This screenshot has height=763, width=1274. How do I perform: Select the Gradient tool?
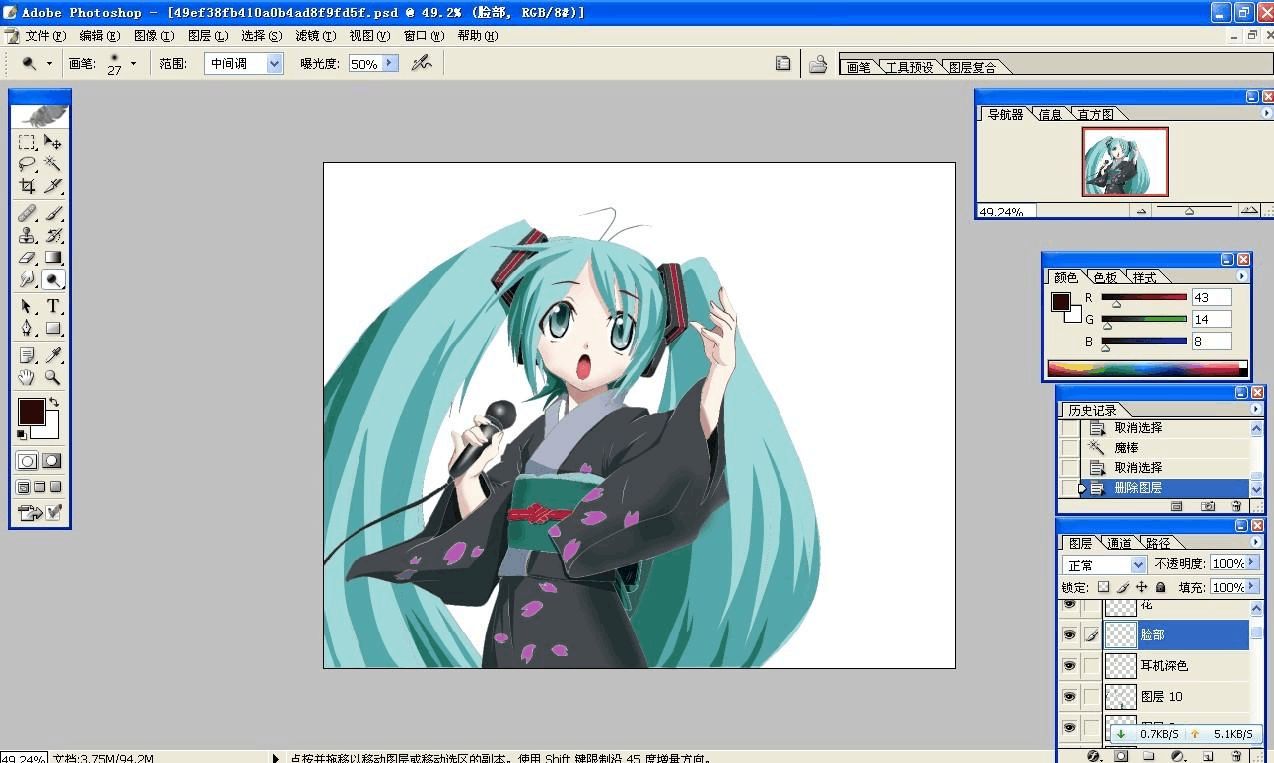53,257
